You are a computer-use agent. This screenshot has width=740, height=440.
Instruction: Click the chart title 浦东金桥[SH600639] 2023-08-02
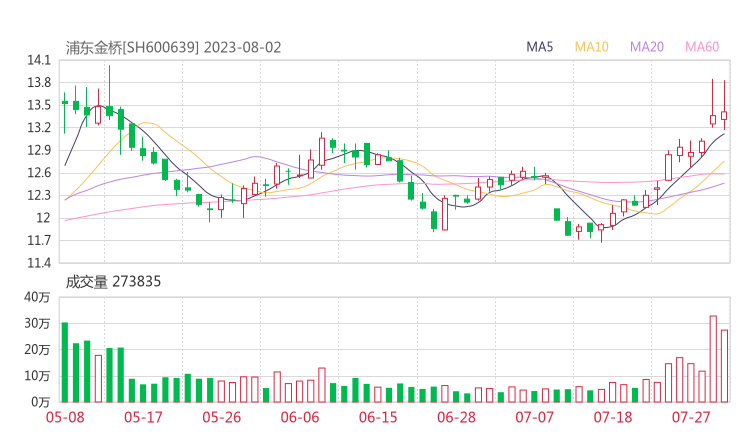(x=173, y=48)
